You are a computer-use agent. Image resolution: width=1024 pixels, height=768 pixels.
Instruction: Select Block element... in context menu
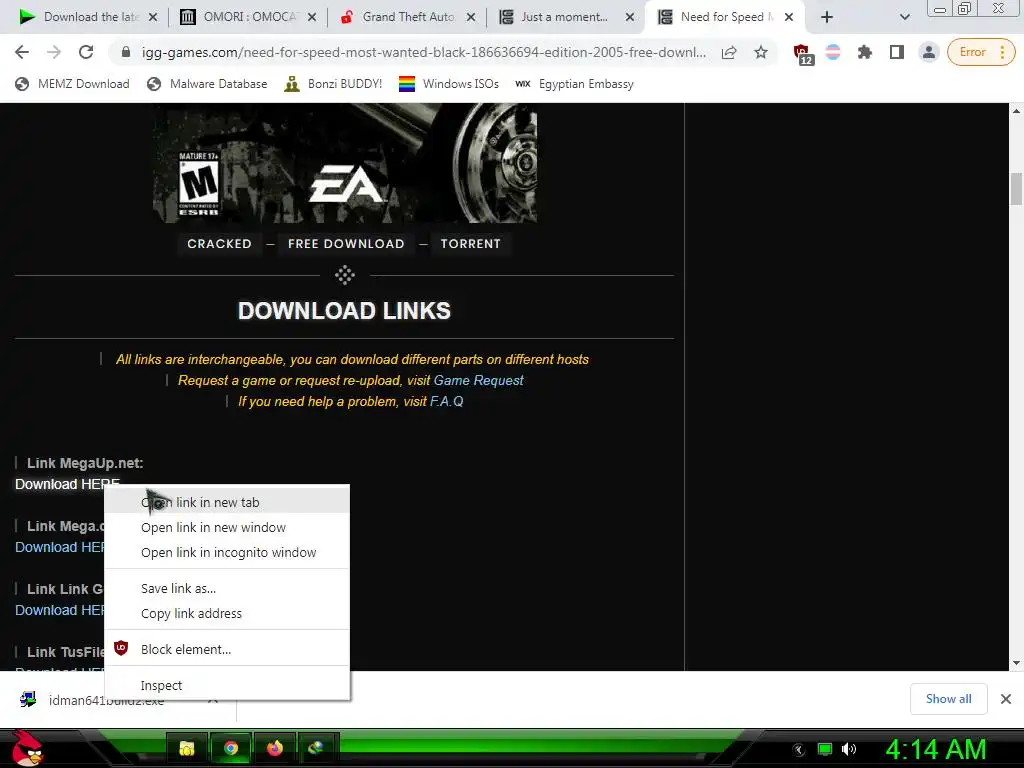tap(227, 650)
